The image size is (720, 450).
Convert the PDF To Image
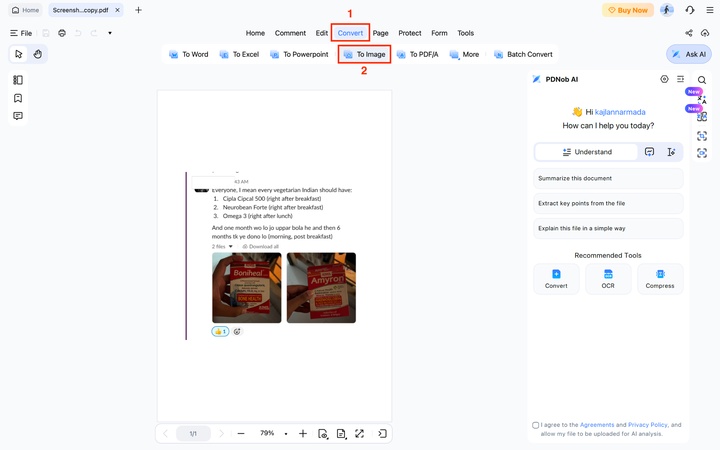[365, 54]
